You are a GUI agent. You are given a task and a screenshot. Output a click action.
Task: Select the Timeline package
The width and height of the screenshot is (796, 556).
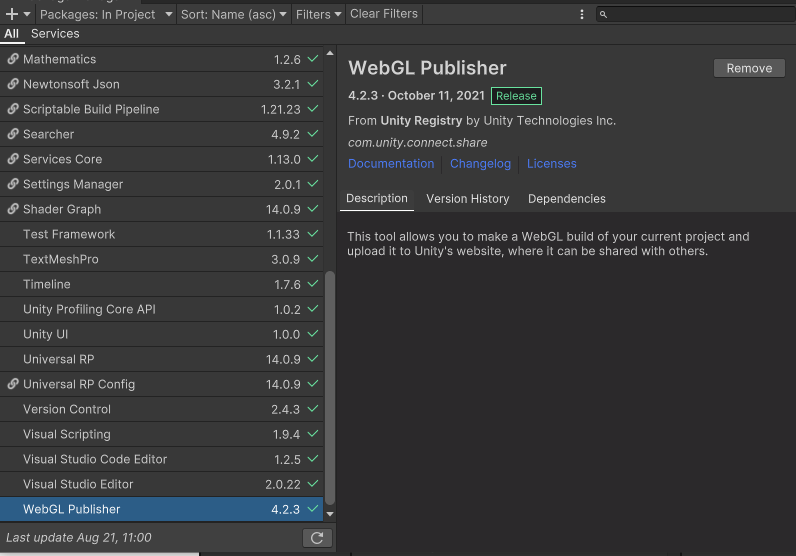tap(161, 284)
